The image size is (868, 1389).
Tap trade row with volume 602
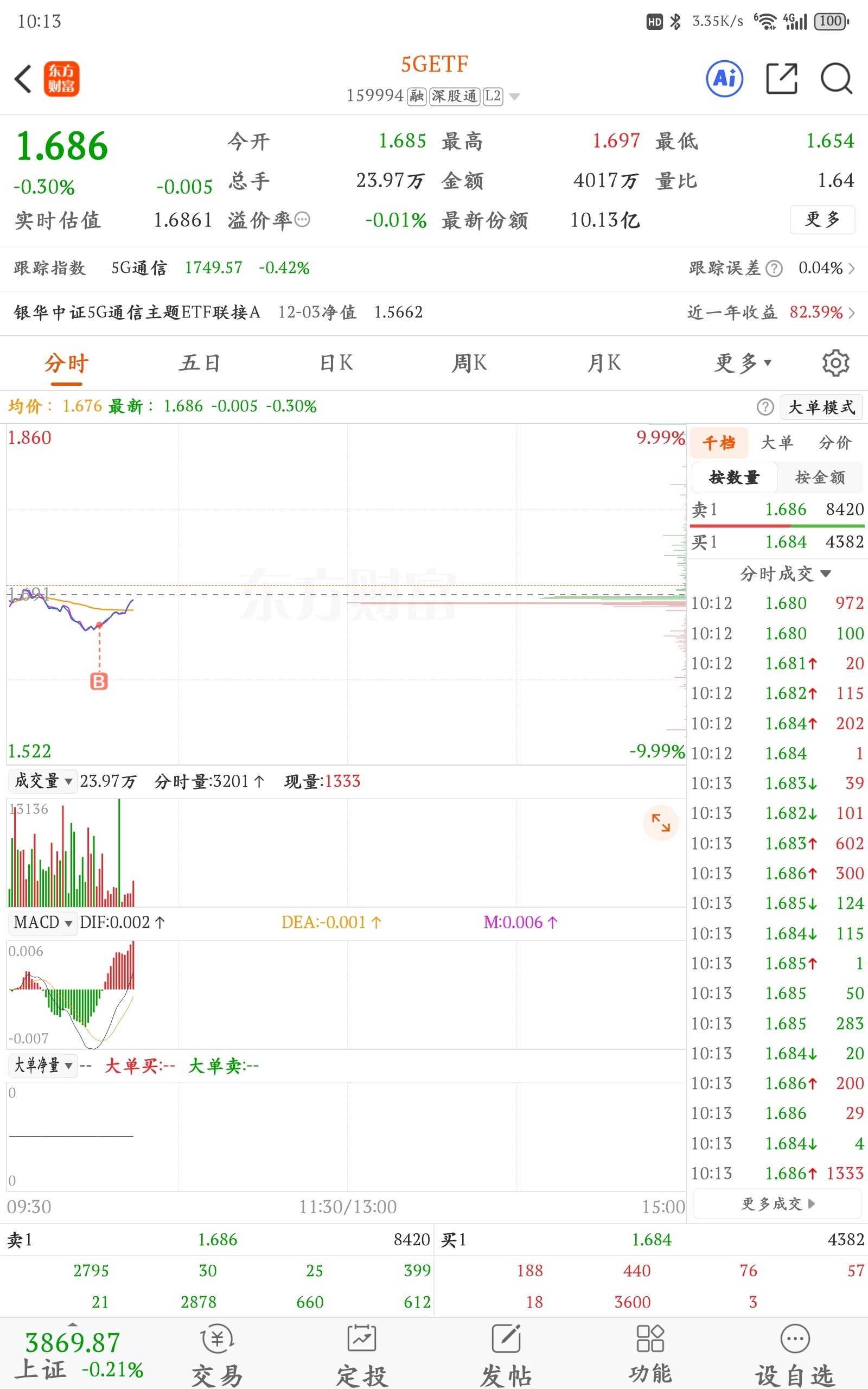[x=777, y=843]
